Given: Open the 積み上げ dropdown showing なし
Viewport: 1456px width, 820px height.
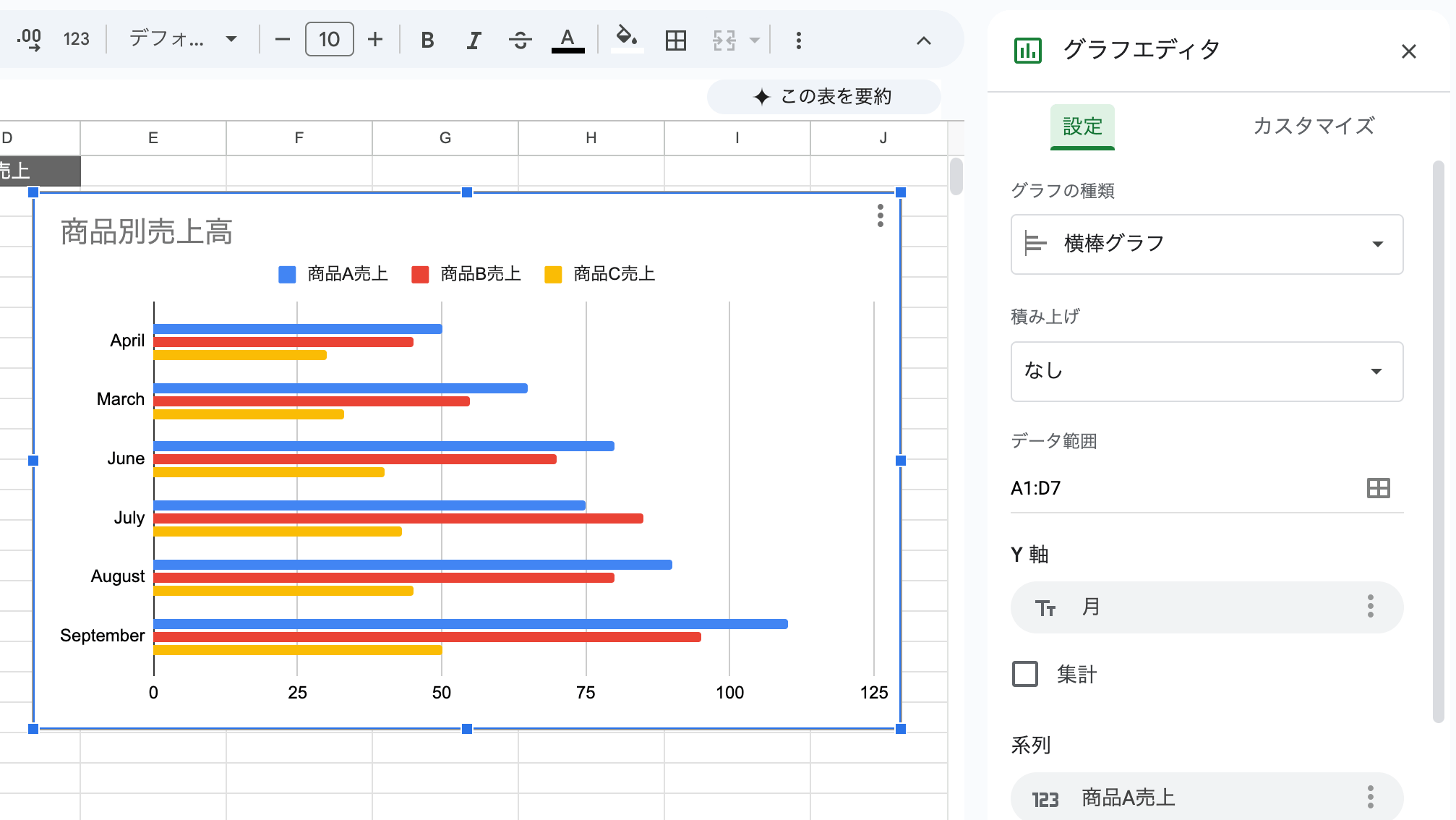Looking at the screenshot, I should (1206, 372).
